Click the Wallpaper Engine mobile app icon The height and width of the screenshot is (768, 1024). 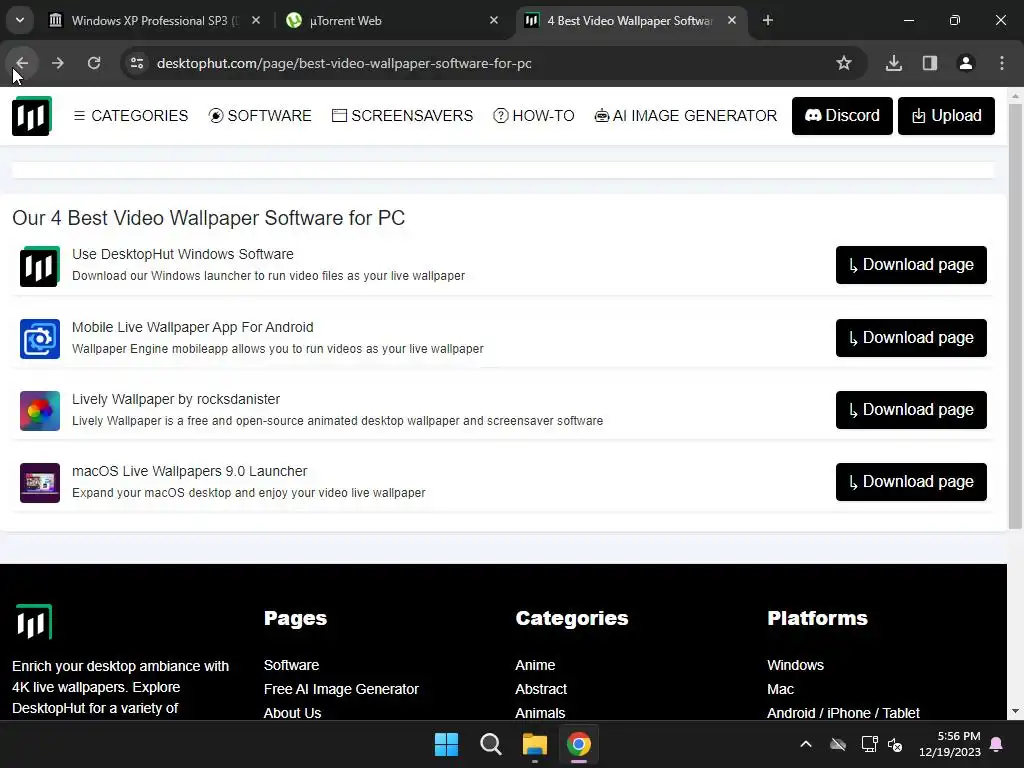pos(40,338)
